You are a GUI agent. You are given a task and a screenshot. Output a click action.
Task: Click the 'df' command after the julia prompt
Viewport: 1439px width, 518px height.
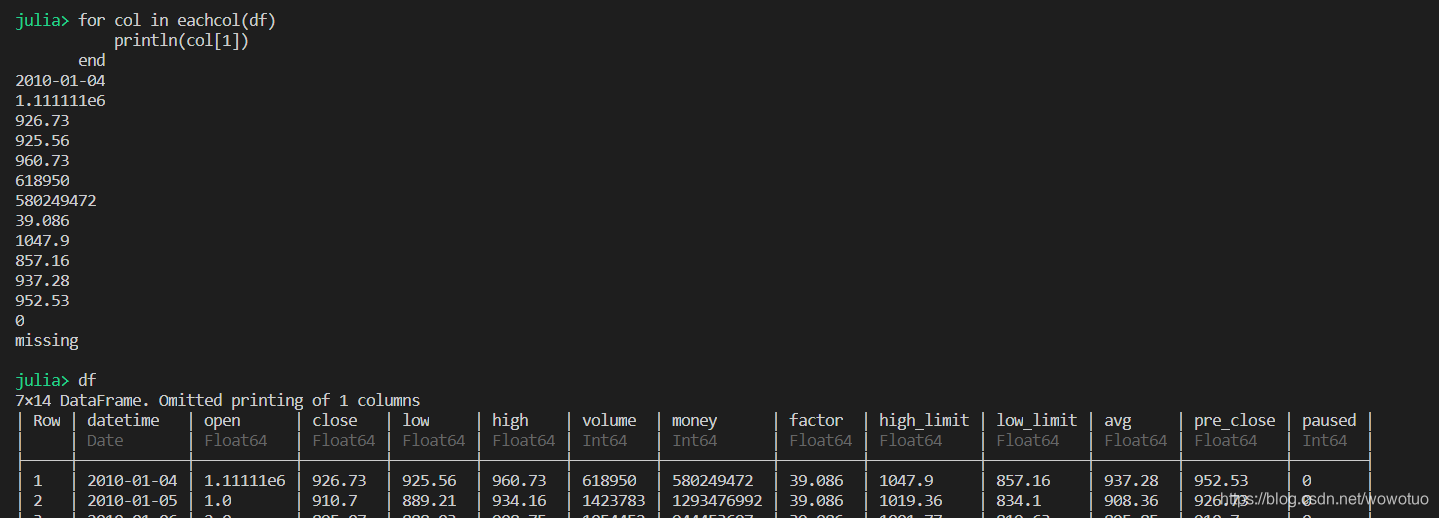(x=87, y=381)
